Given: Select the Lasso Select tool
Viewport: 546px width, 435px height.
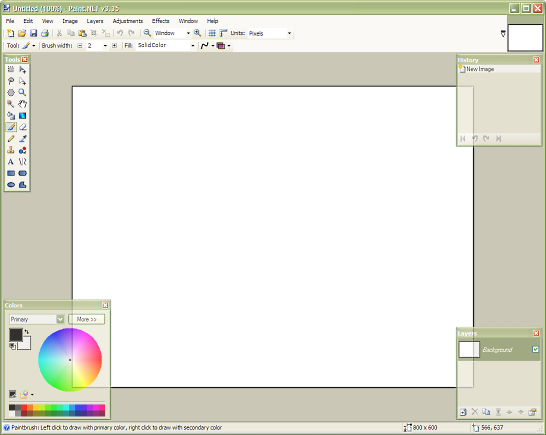Looking at the screenshot, I should pyautogui.click(x=11, y=81).
